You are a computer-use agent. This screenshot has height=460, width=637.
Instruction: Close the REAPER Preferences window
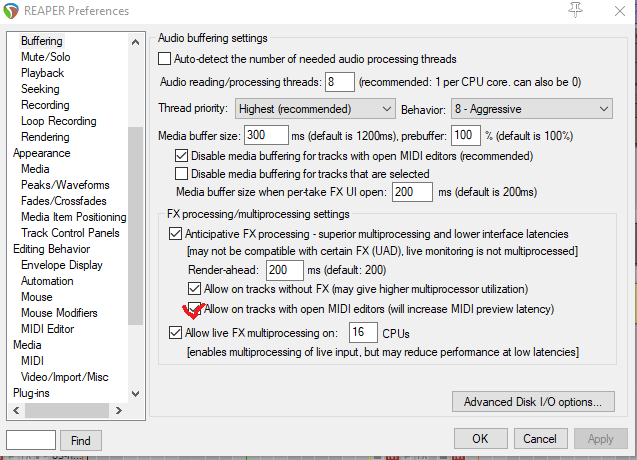[x=620, y=11]
